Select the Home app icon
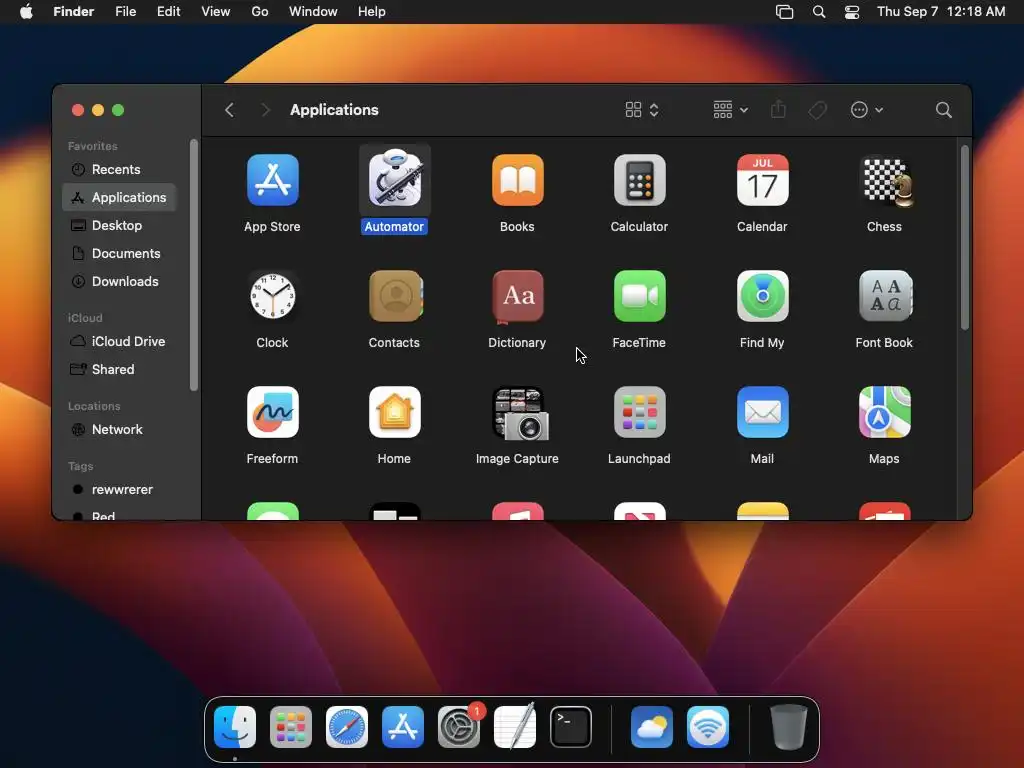The image size is (1024, 768). pyautogui.click(x=394, y=412)
